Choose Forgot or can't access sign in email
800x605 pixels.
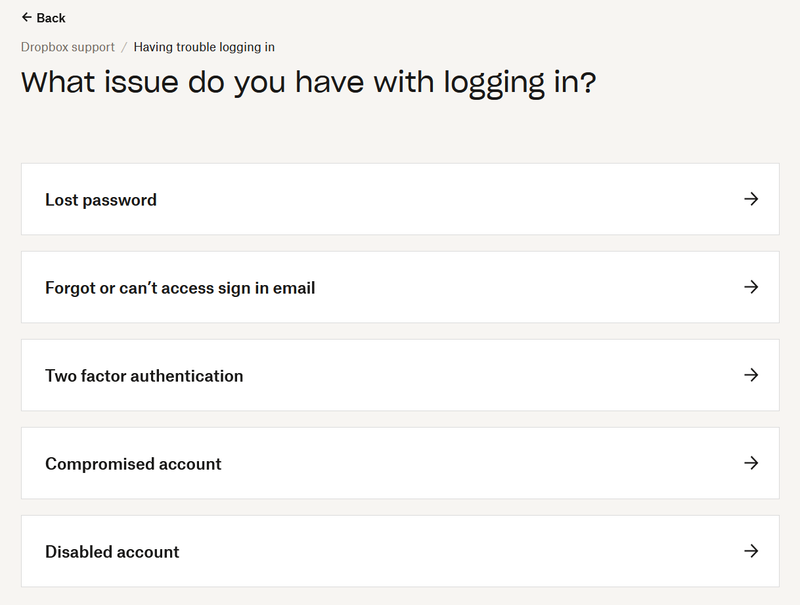pyautogui.click(x=180, y=288)
